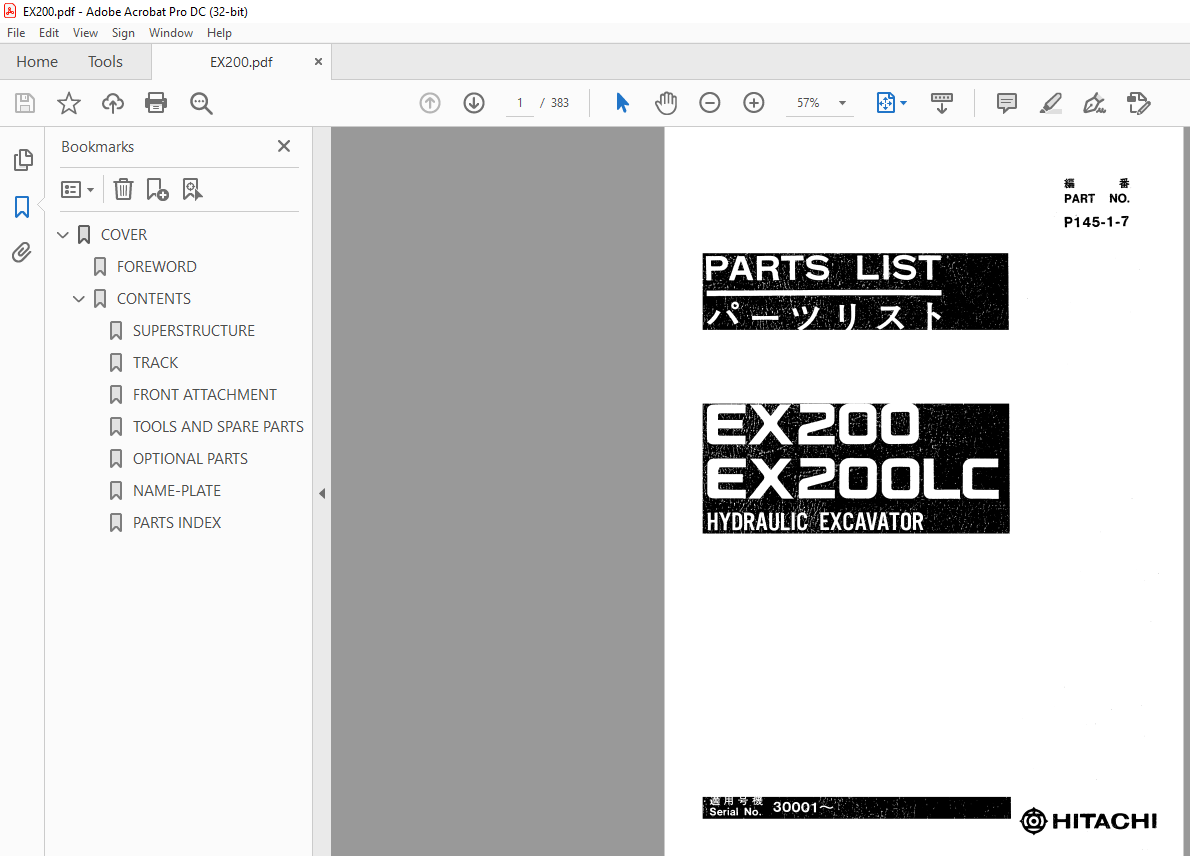1190x856 pixels.
Task: Jump to OPTIONAL PARTS bookmark
Action: [190, 458]
